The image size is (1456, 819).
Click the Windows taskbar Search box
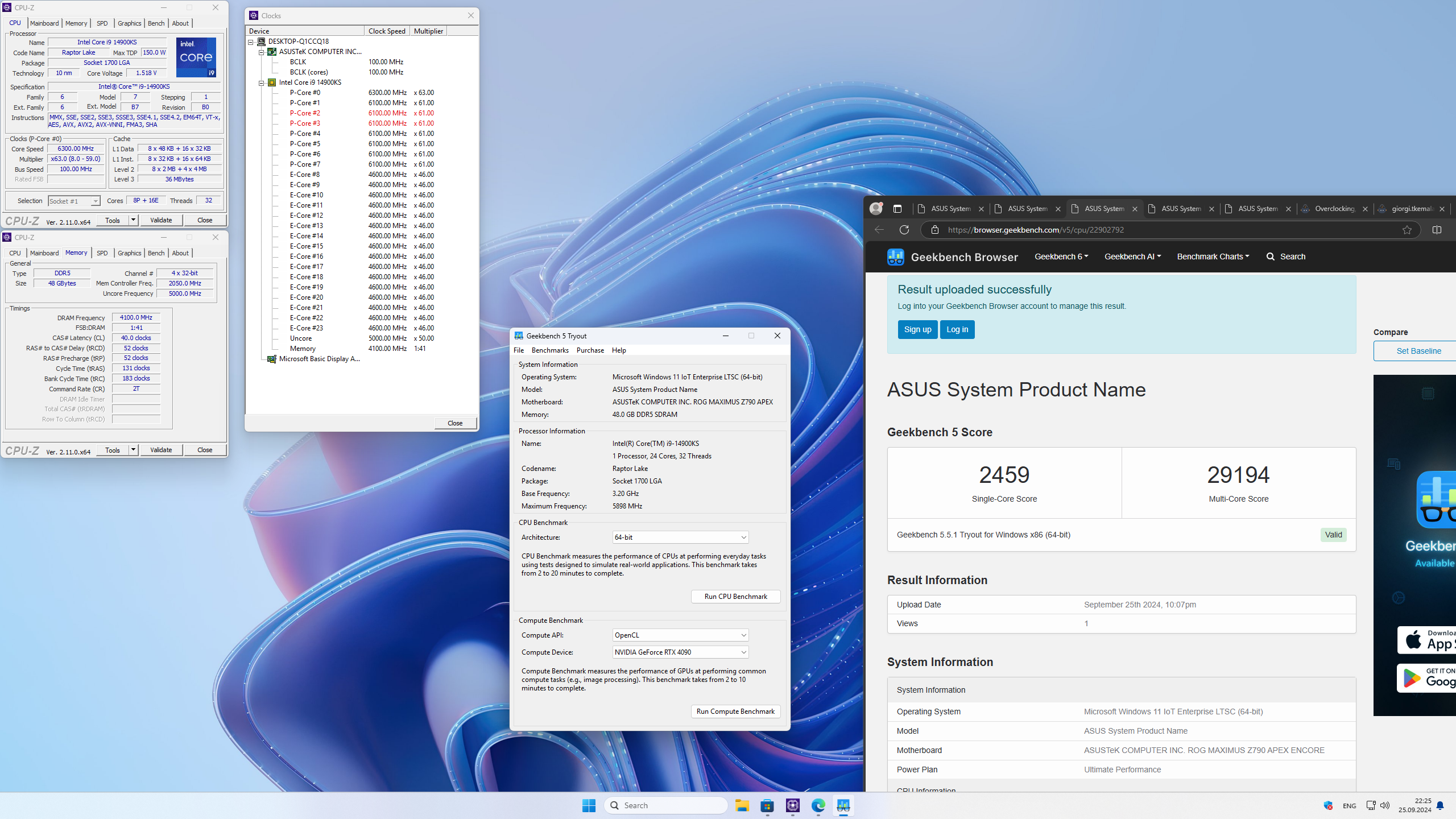pyautogui.click(x=666, y=805)
